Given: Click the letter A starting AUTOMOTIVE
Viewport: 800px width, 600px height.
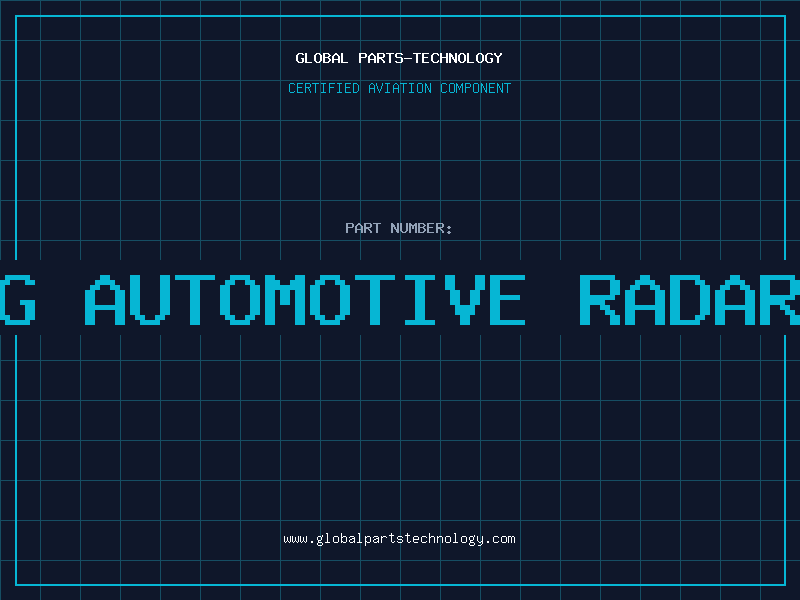Looking at the screenshot, I should tap(108, 299).
